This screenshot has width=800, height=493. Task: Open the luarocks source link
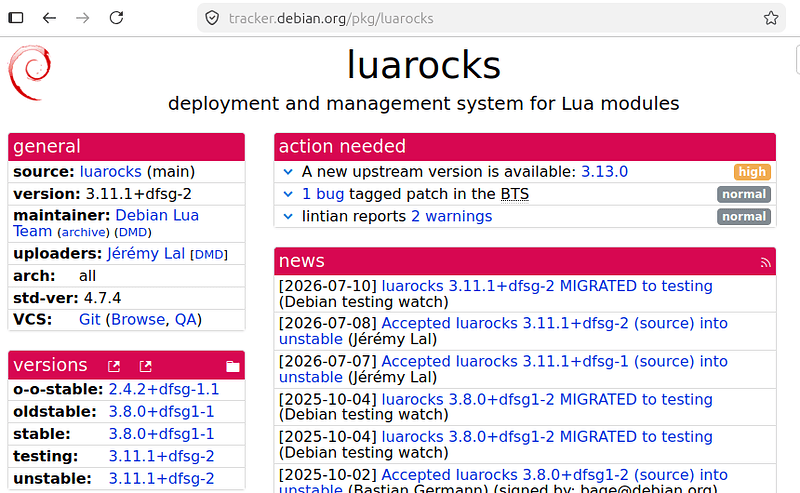tap(110, 171)
